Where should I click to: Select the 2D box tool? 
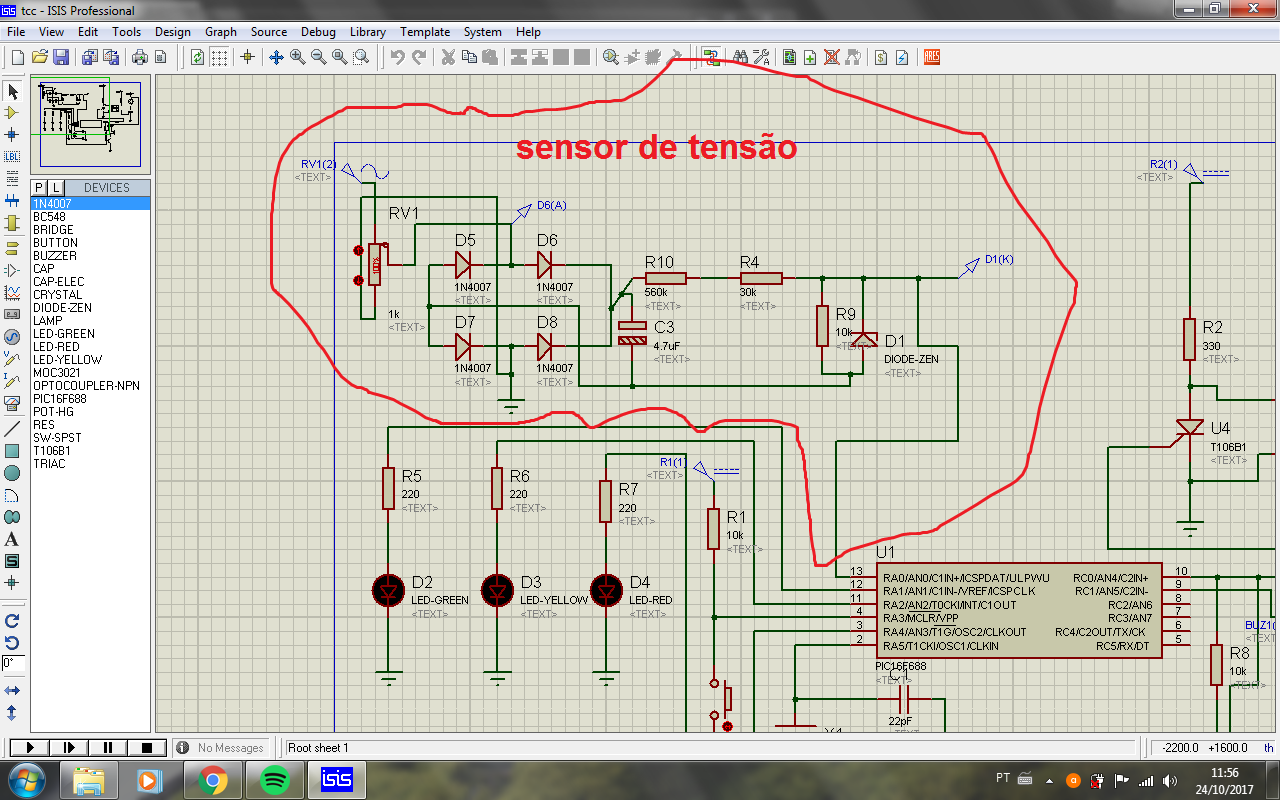pos(12,451)
